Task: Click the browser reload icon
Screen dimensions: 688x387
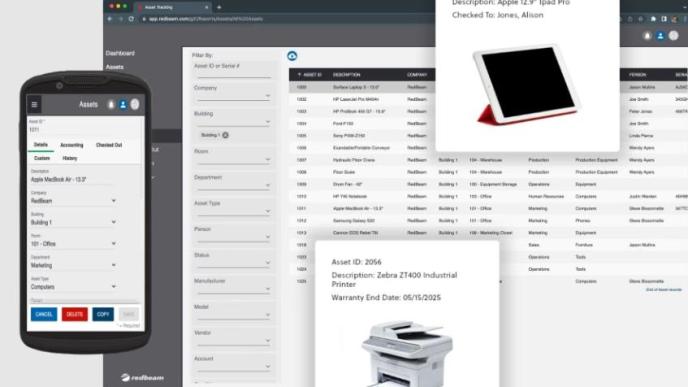Action: [131, 19]
